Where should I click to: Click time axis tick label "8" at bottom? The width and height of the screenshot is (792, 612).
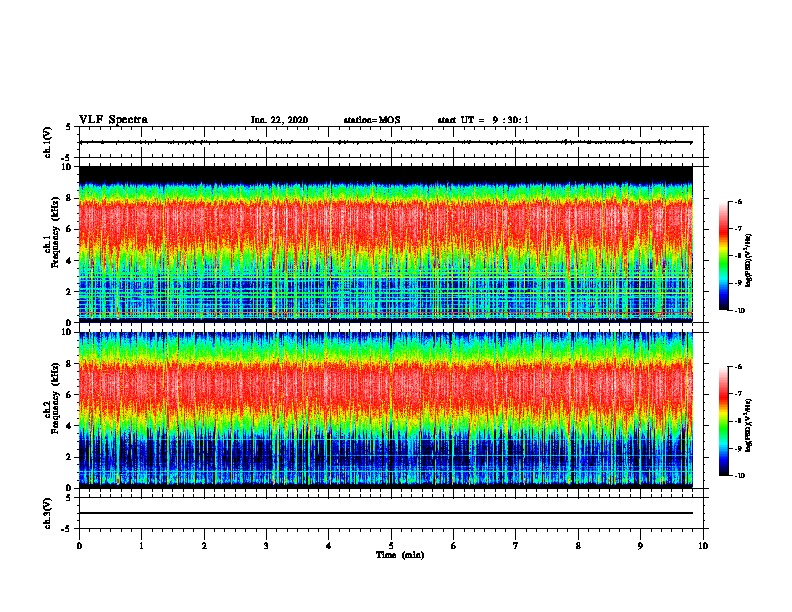(578, 546)
